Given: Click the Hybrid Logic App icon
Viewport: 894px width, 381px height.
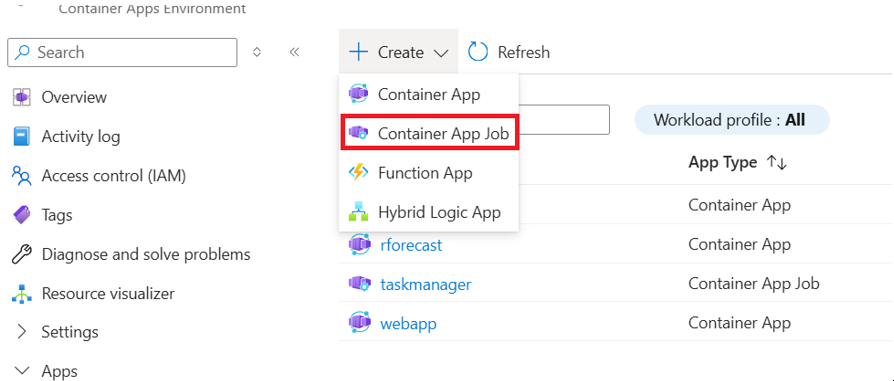Looking at the screenshot, I should click(359, 212).
